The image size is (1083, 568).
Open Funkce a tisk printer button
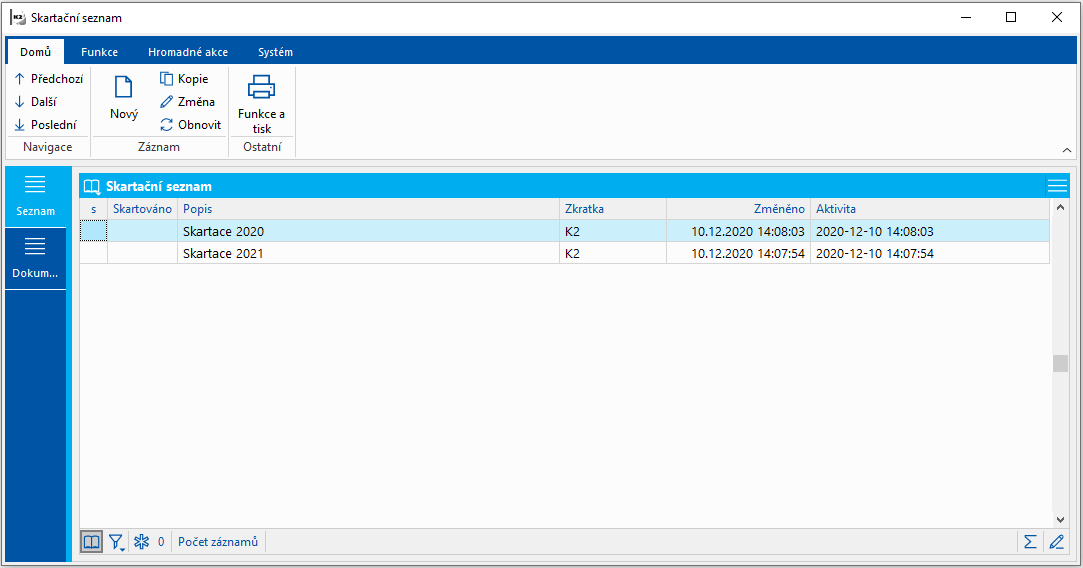261,104
